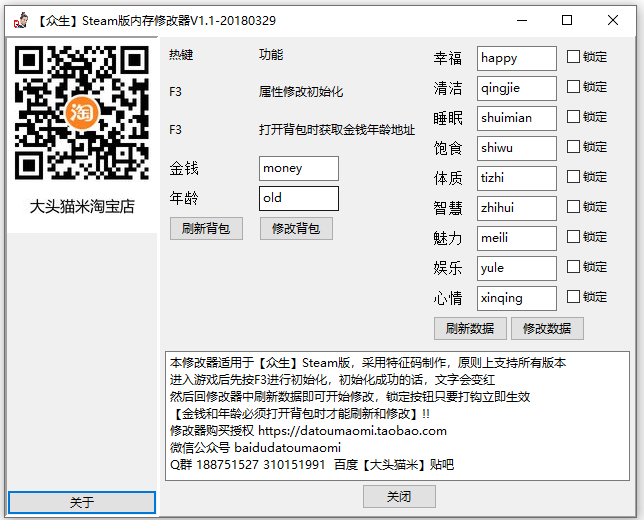Click the 清洁 qingjie input field
Viewport: 644px width, 520px height.
pyautogui.click(x=517, y=88)
